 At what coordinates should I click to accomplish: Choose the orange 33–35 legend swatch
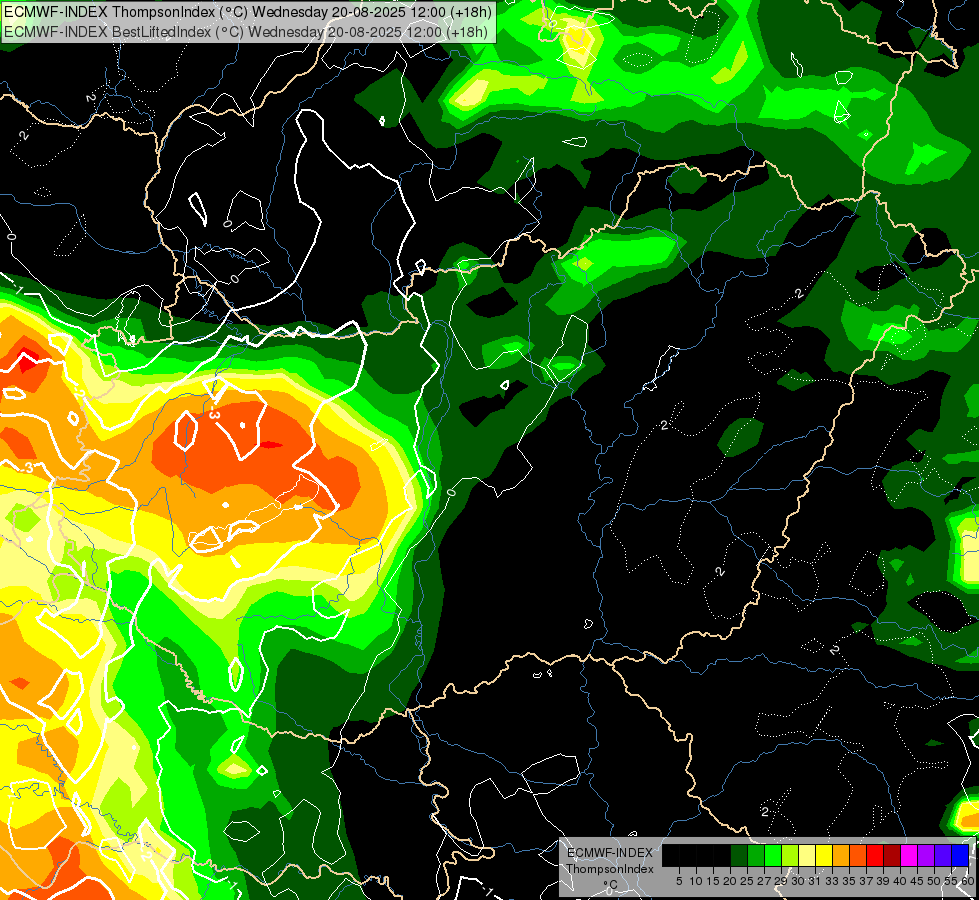841,855
